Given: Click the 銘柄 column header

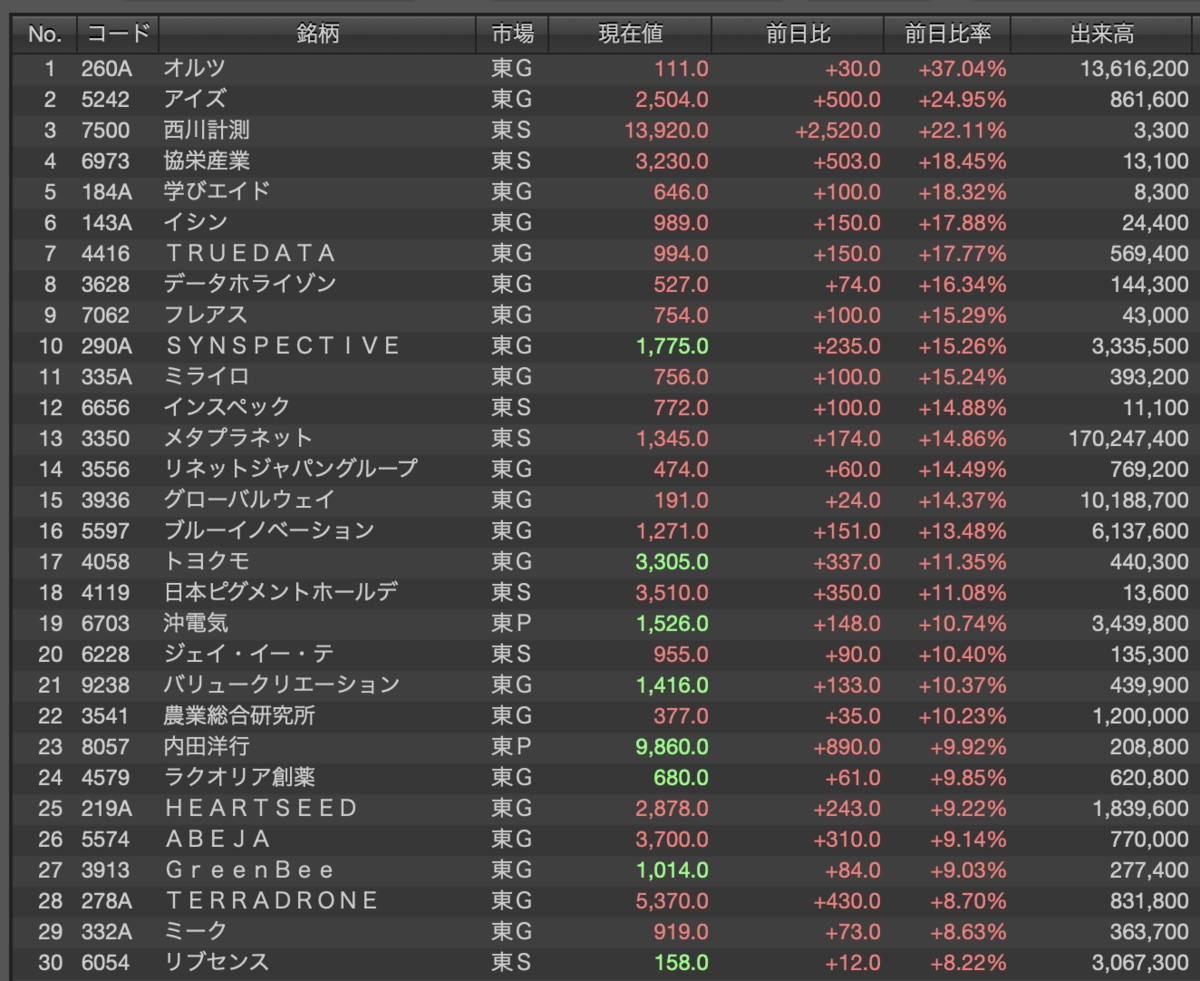Looking at the screenshot, I should coord(317,34).
